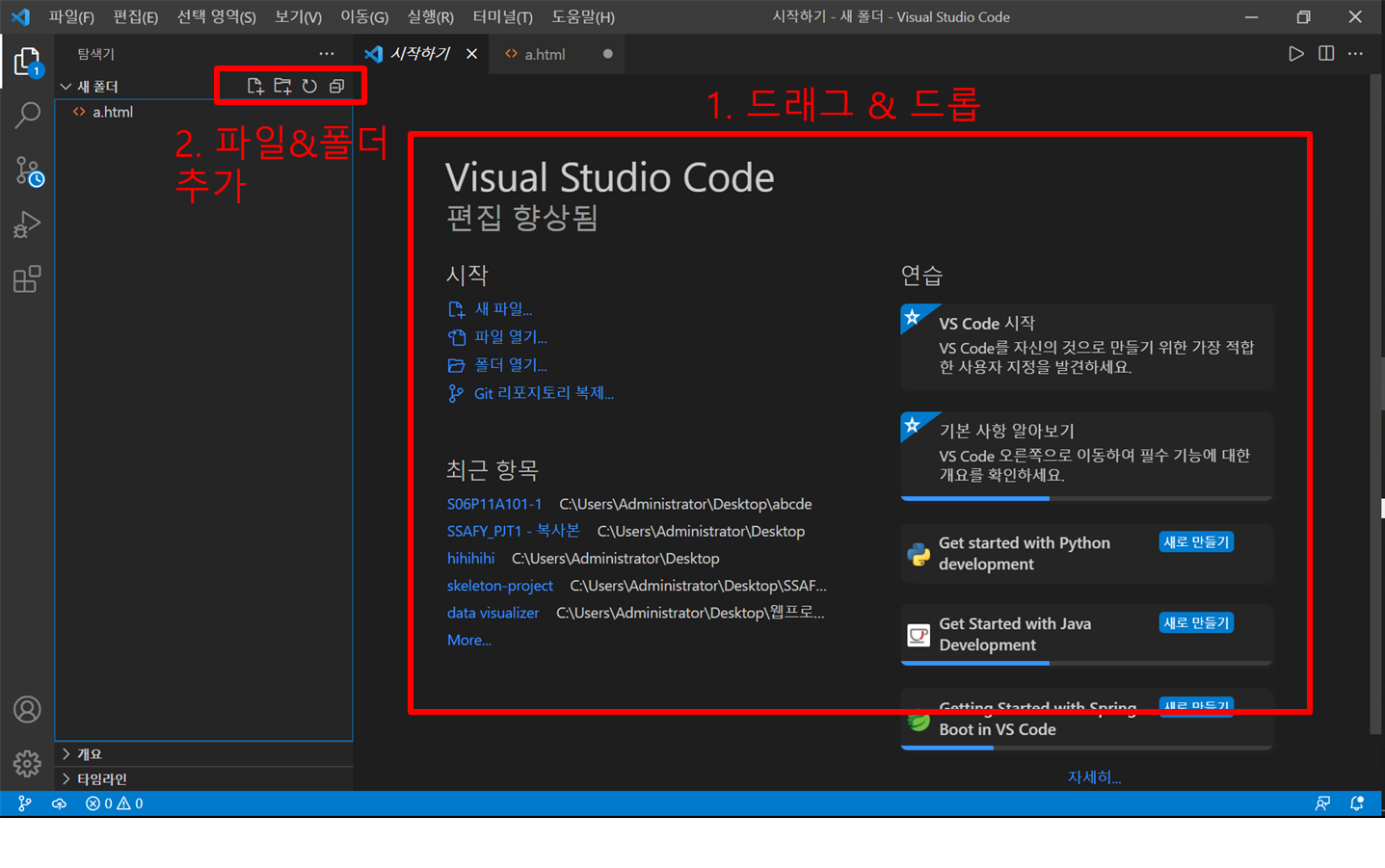Open the Extensions view icon
This screenshot has width=1385, height=868.
click(x=27, y=279)
